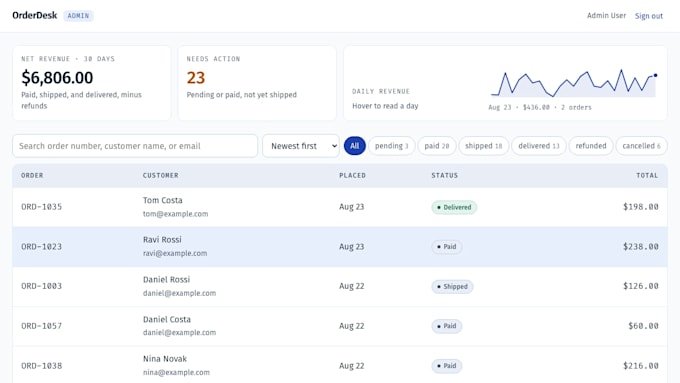Screen dimensions: 680x383
Task: Click the Paid status badge for ORD-1023
Action: (x=447, y=247)
